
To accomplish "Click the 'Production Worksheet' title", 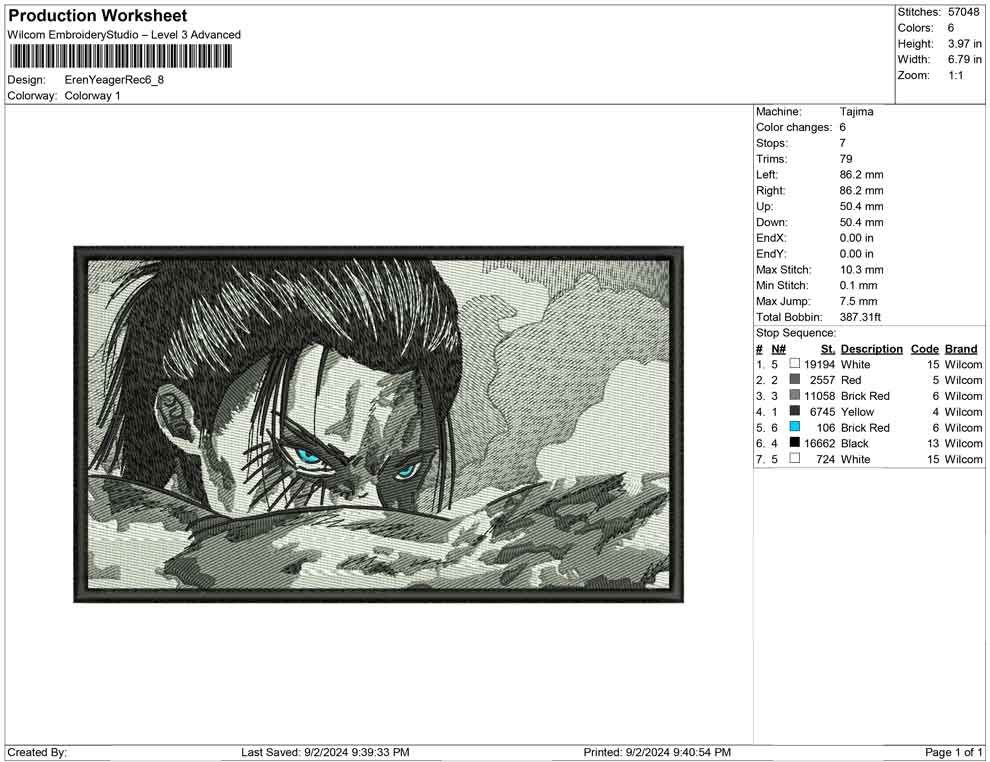I will [x=98, y=16].
